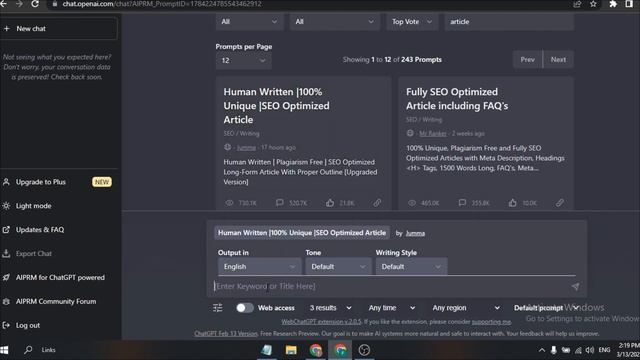Upvote the Human Written prompt with thumbs-up
The image size is (640, 360).
coord(330,202)
